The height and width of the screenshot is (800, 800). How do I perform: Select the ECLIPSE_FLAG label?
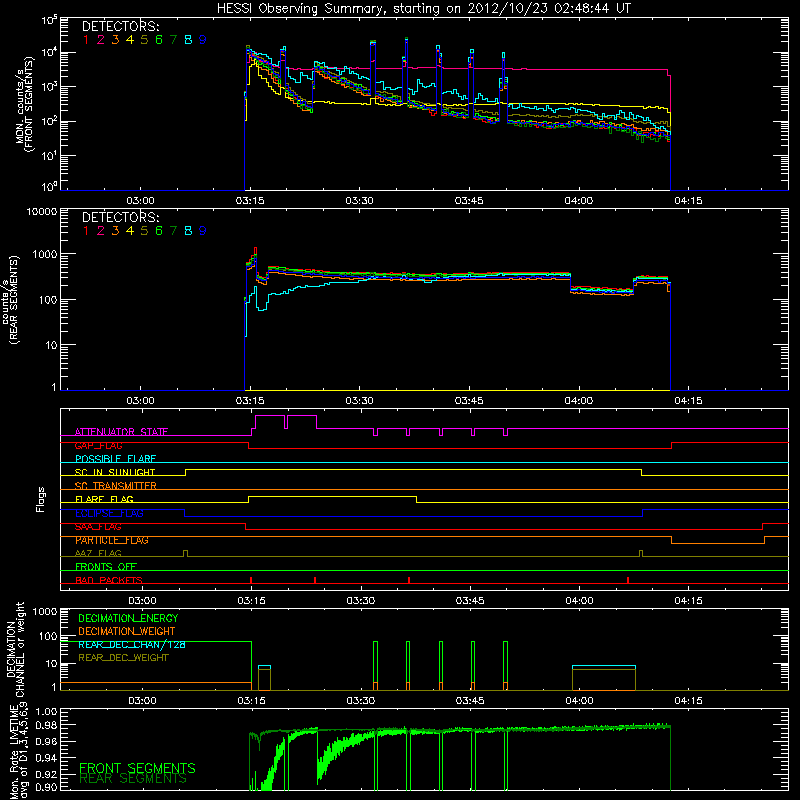click(109, 513)
